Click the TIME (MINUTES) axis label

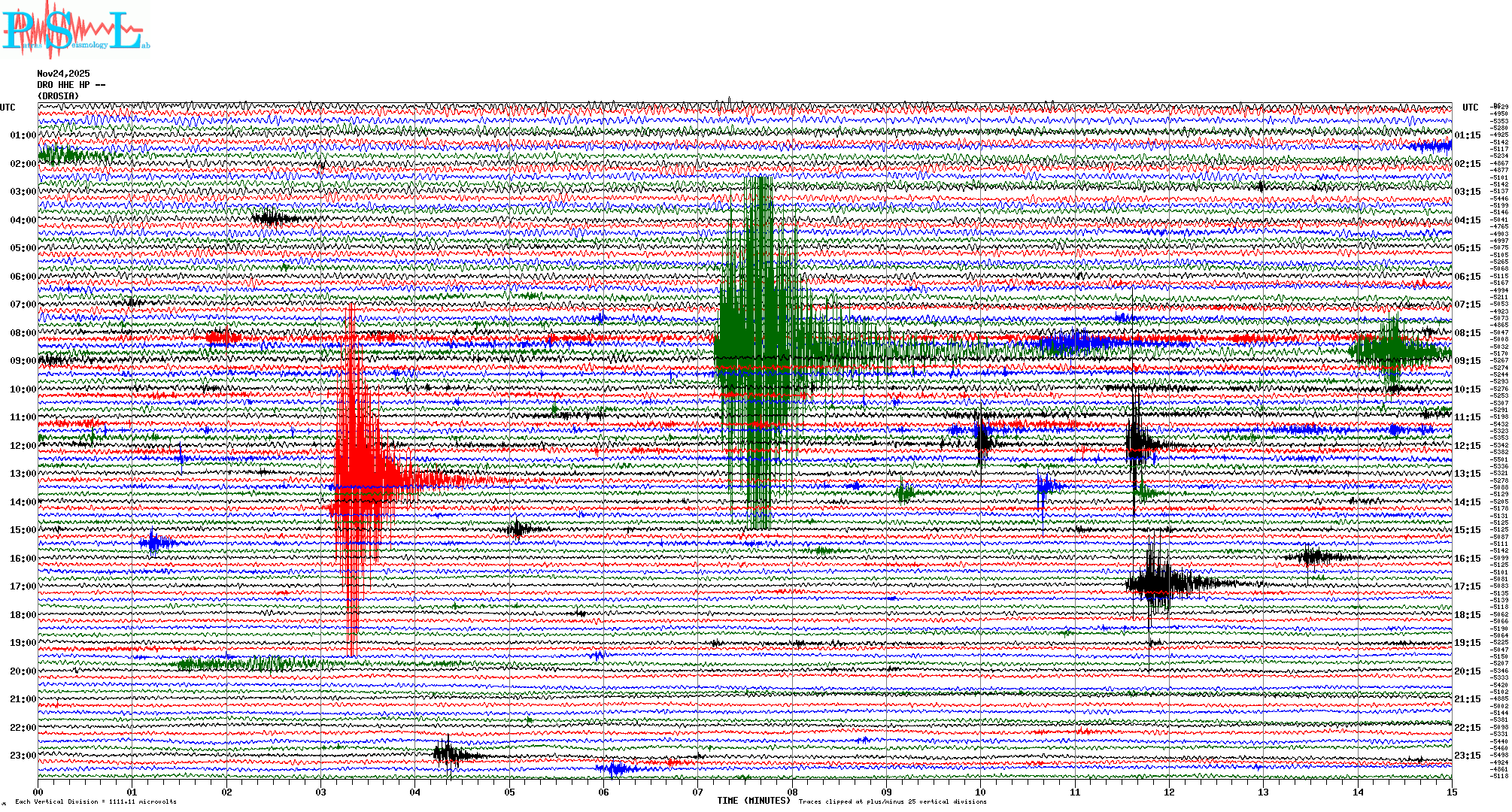click(x=754, y=801)
